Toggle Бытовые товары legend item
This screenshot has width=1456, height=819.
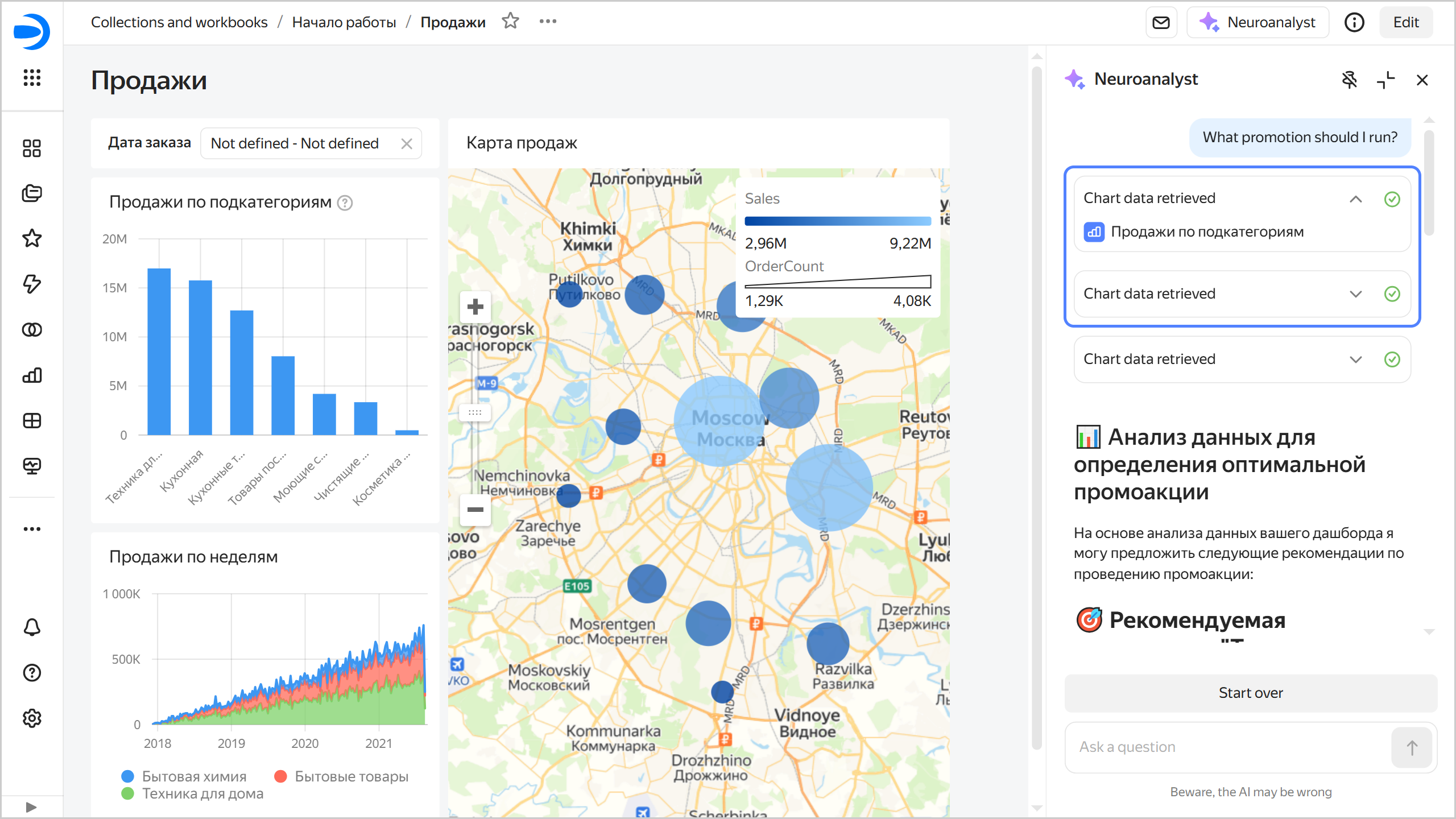tap(341, 776)
